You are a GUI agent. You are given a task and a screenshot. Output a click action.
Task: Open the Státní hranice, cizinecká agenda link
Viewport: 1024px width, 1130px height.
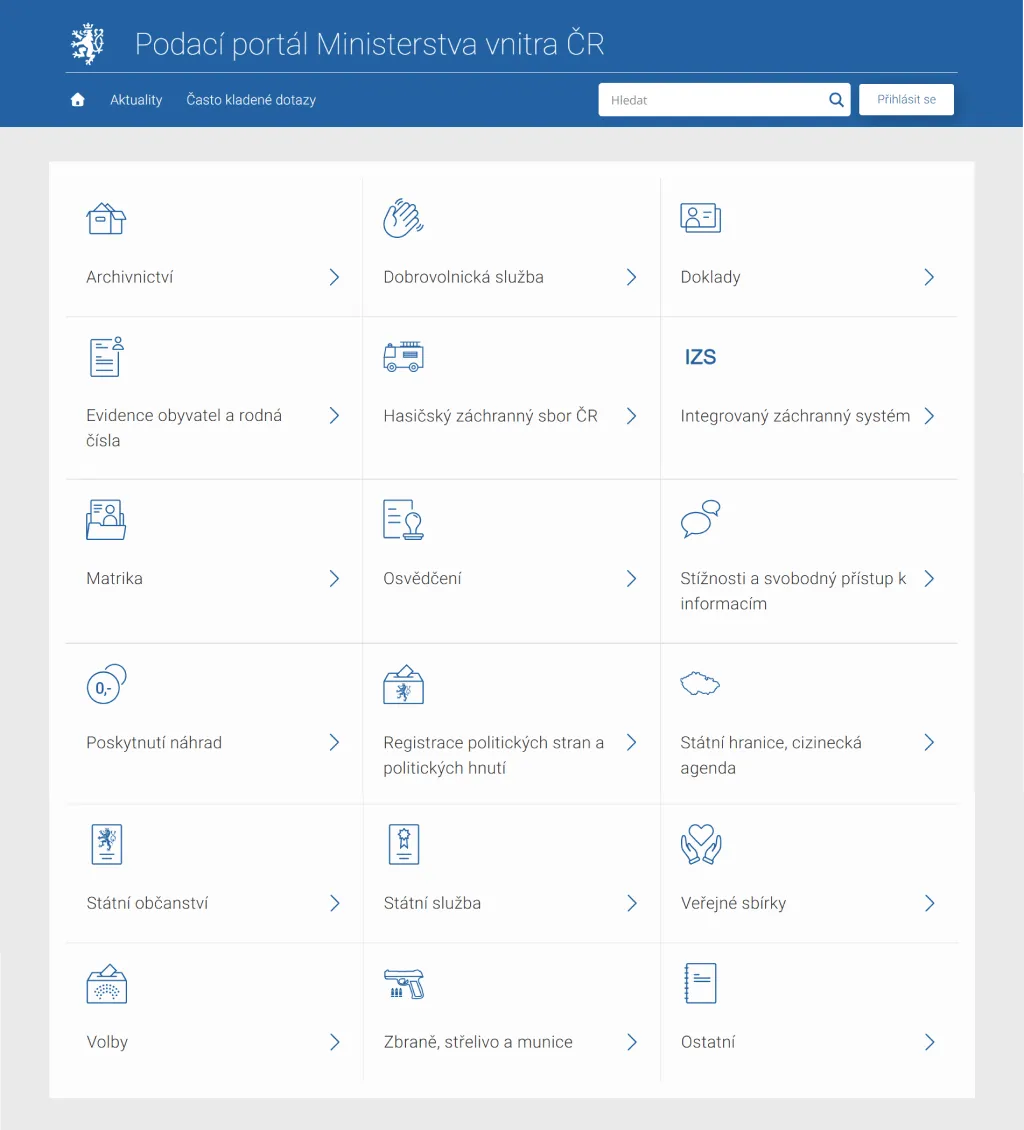[771, 755]
